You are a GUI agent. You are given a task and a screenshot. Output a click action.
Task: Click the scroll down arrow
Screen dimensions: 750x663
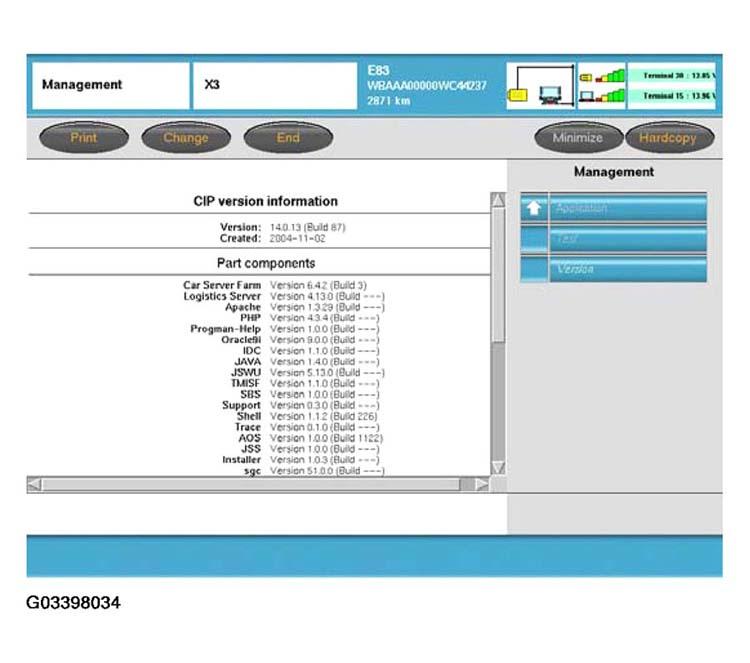498,467
